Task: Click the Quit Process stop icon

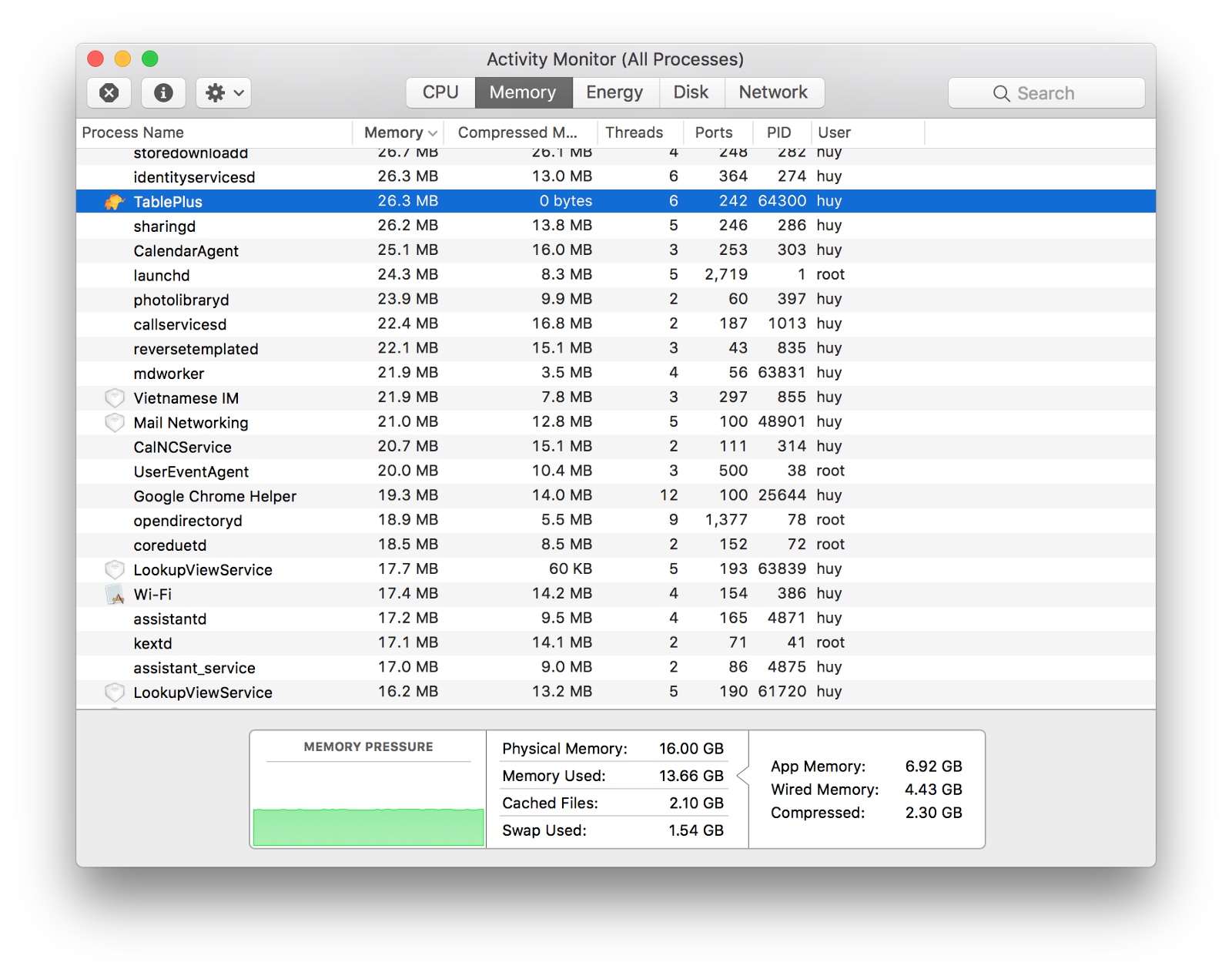Action: (109, 93)
